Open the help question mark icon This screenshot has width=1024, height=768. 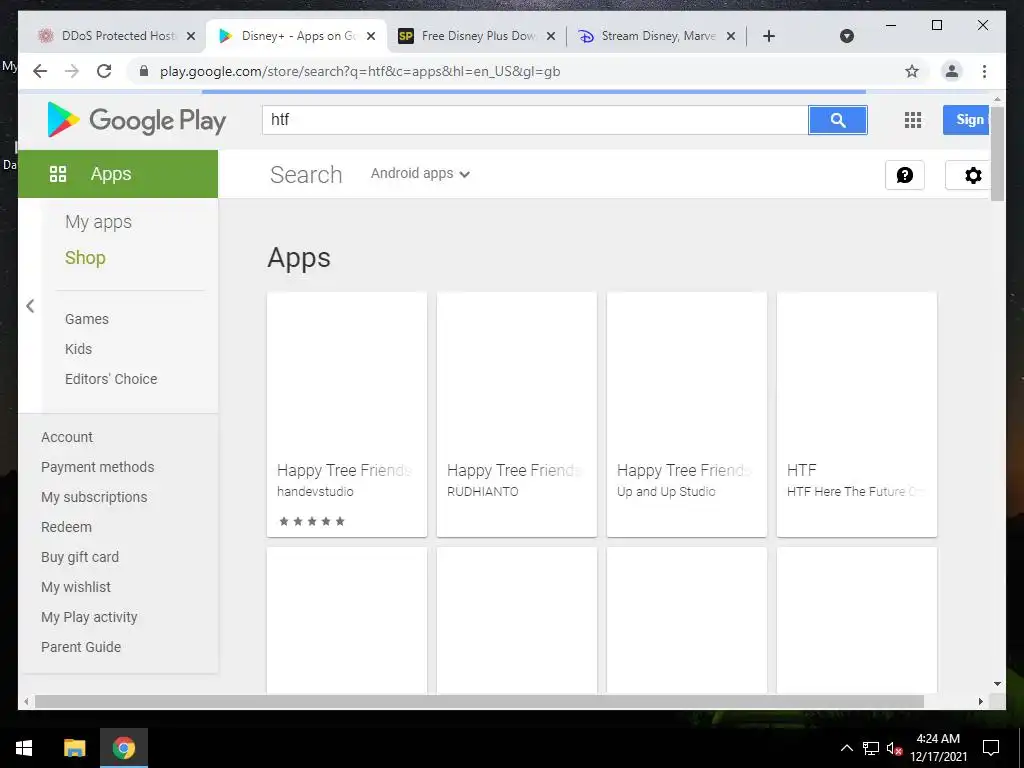[904, 175]
